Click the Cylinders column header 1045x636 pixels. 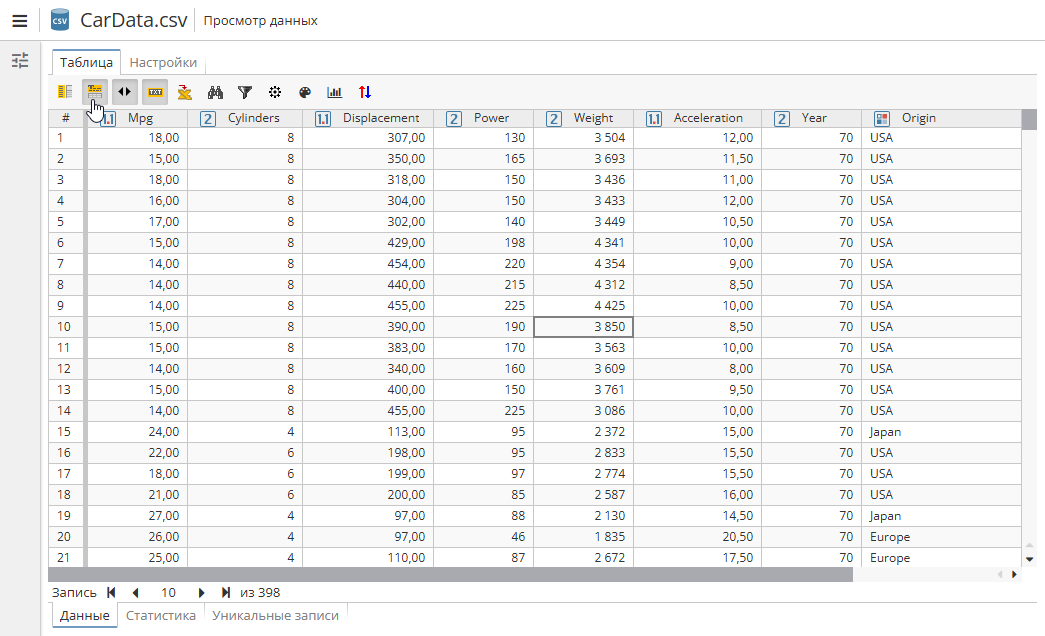point(245,118)
